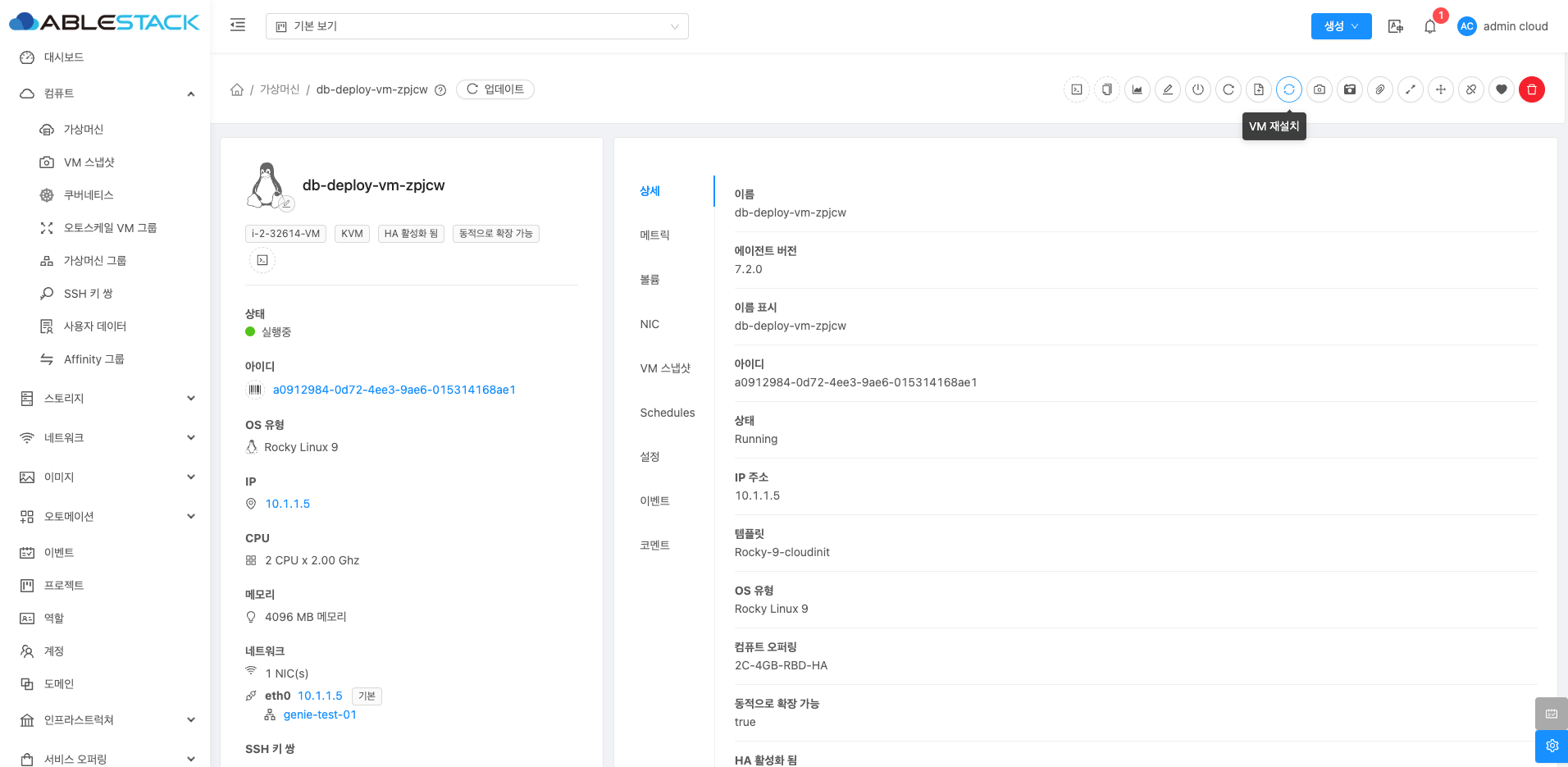
Task: Open the VM console icon in toolbar
Action: pos(1076,89)
